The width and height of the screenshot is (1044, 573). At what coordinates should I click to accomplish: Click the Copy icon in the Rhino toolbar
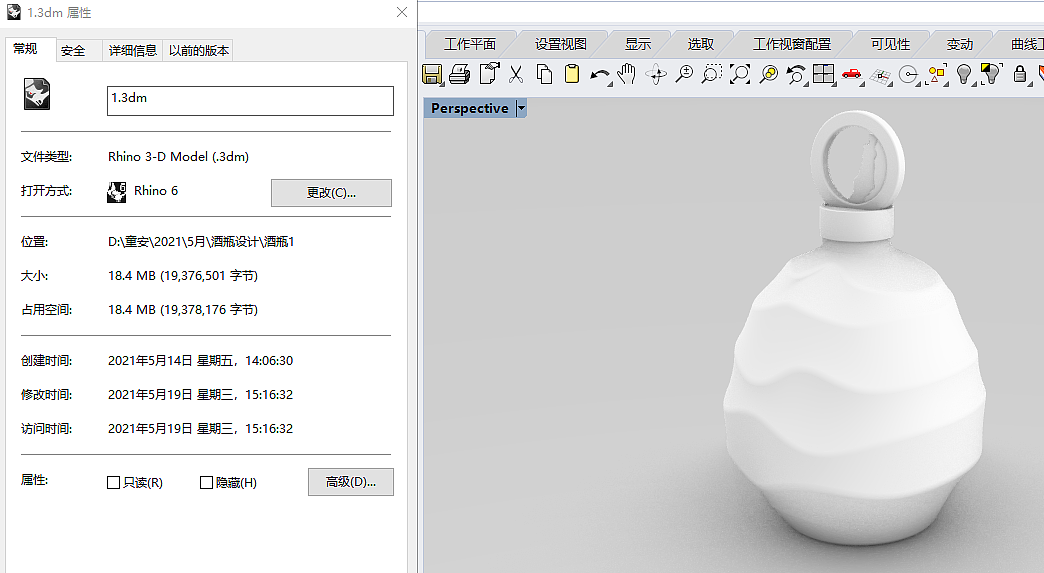tap(544, 74)
